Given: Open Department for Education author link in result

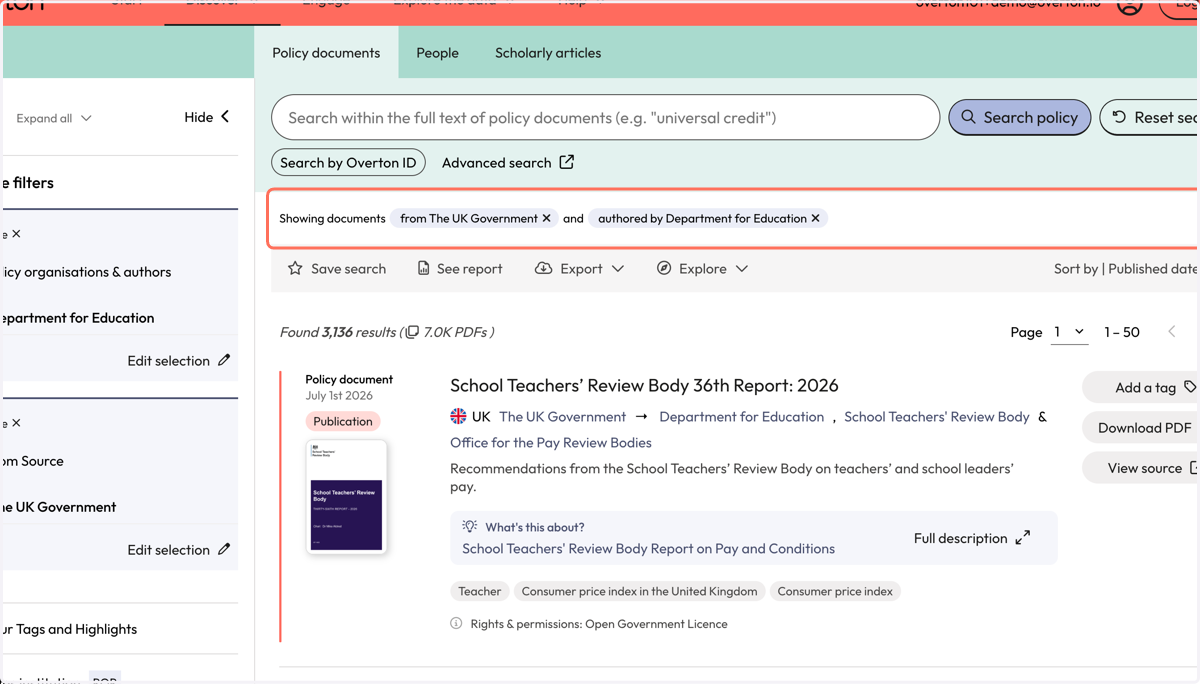Looking at the screenshot, I should (741, 416).
